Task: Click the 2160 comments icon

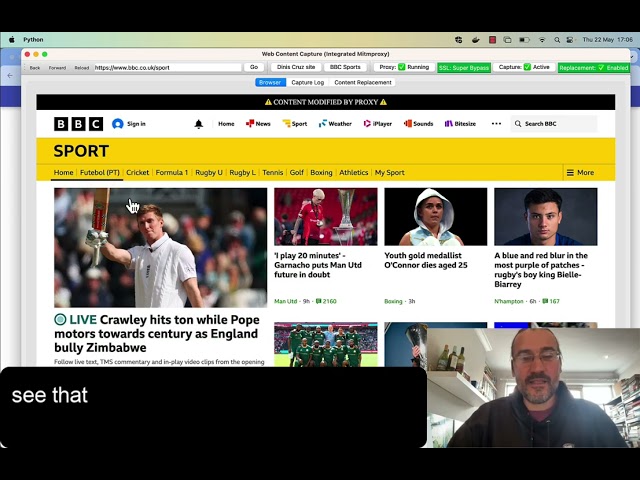Action: click(319, 301)
